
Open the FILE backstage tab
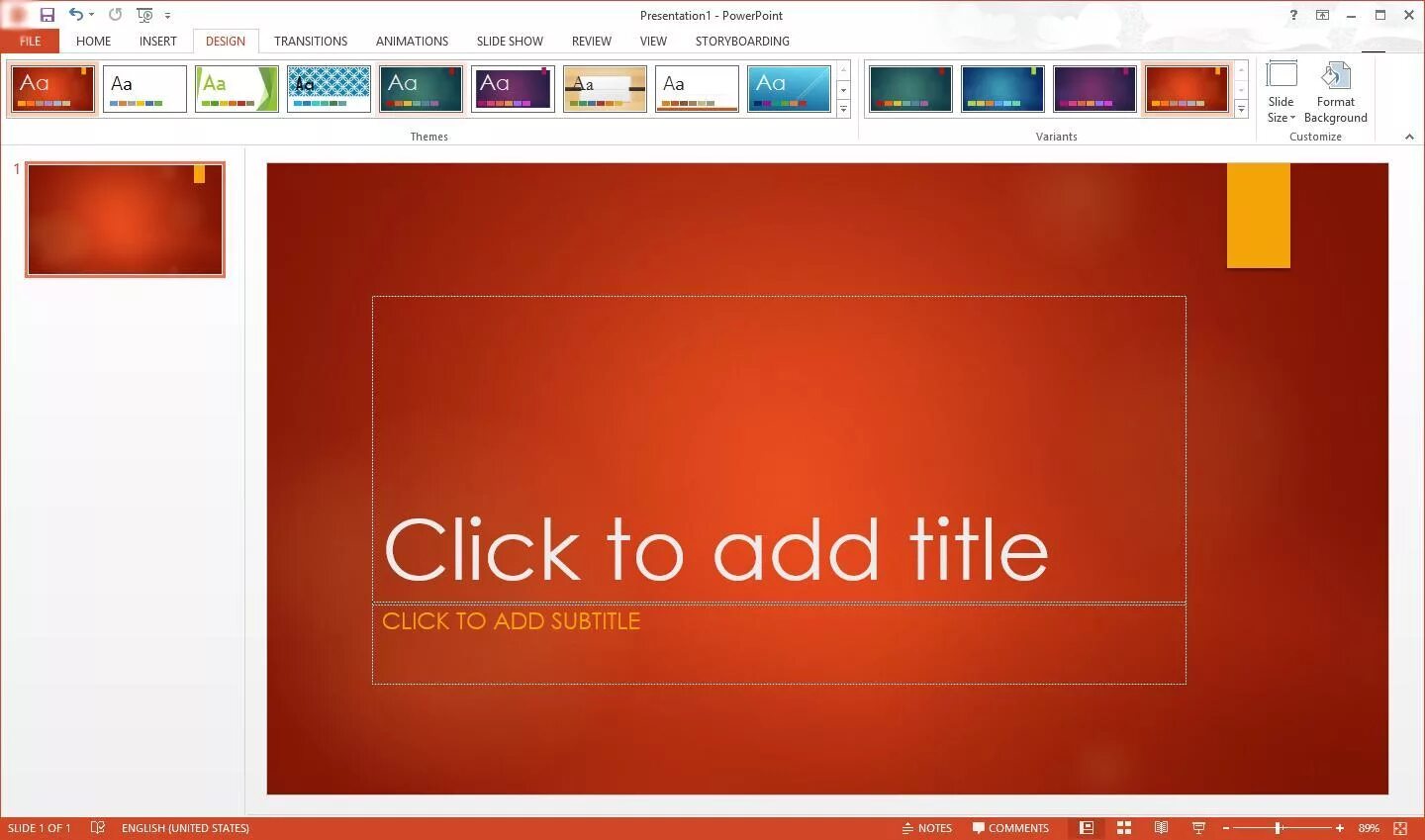pos(30,41)
